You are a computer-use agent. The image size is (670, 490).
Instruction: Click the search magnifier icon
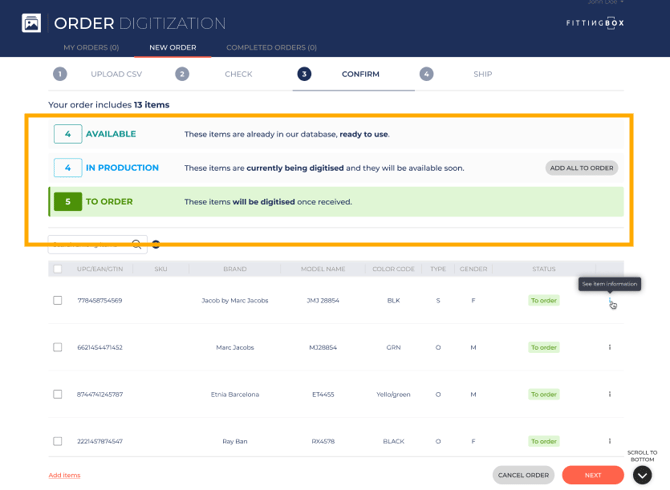point(137,244)
